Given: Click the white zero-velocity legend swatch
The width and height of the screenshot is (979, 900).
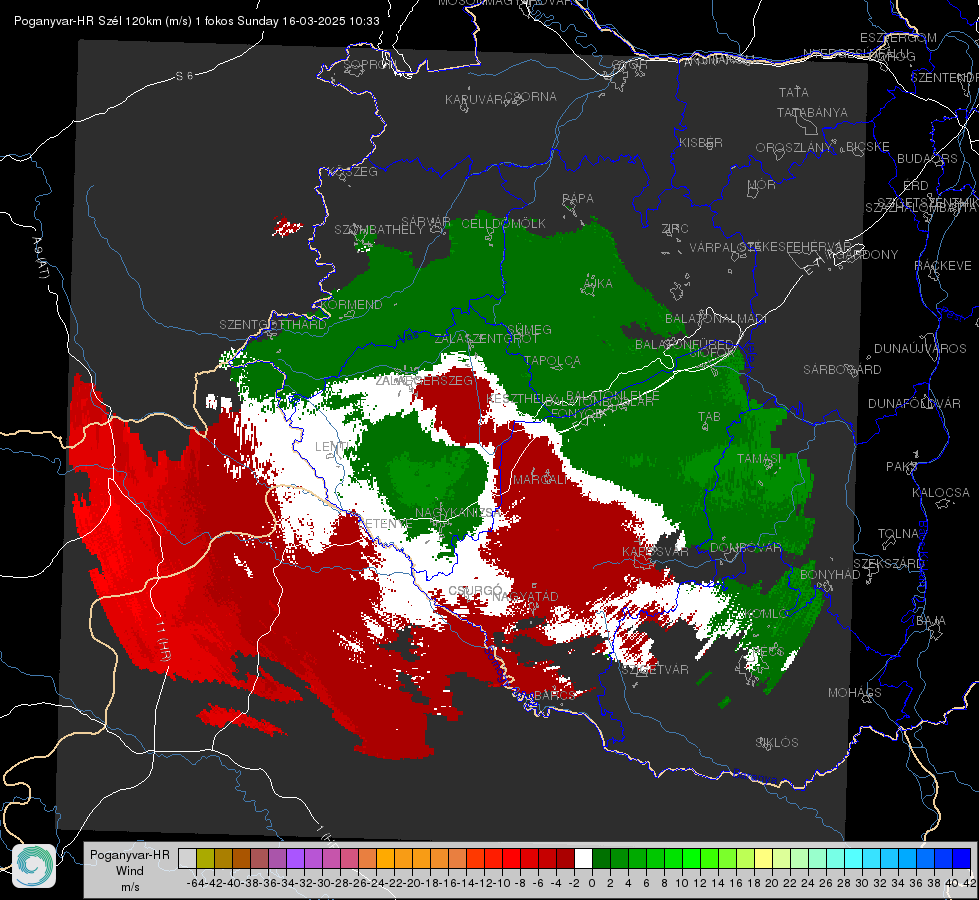Looking at the screenshot, I should [583, 858].
